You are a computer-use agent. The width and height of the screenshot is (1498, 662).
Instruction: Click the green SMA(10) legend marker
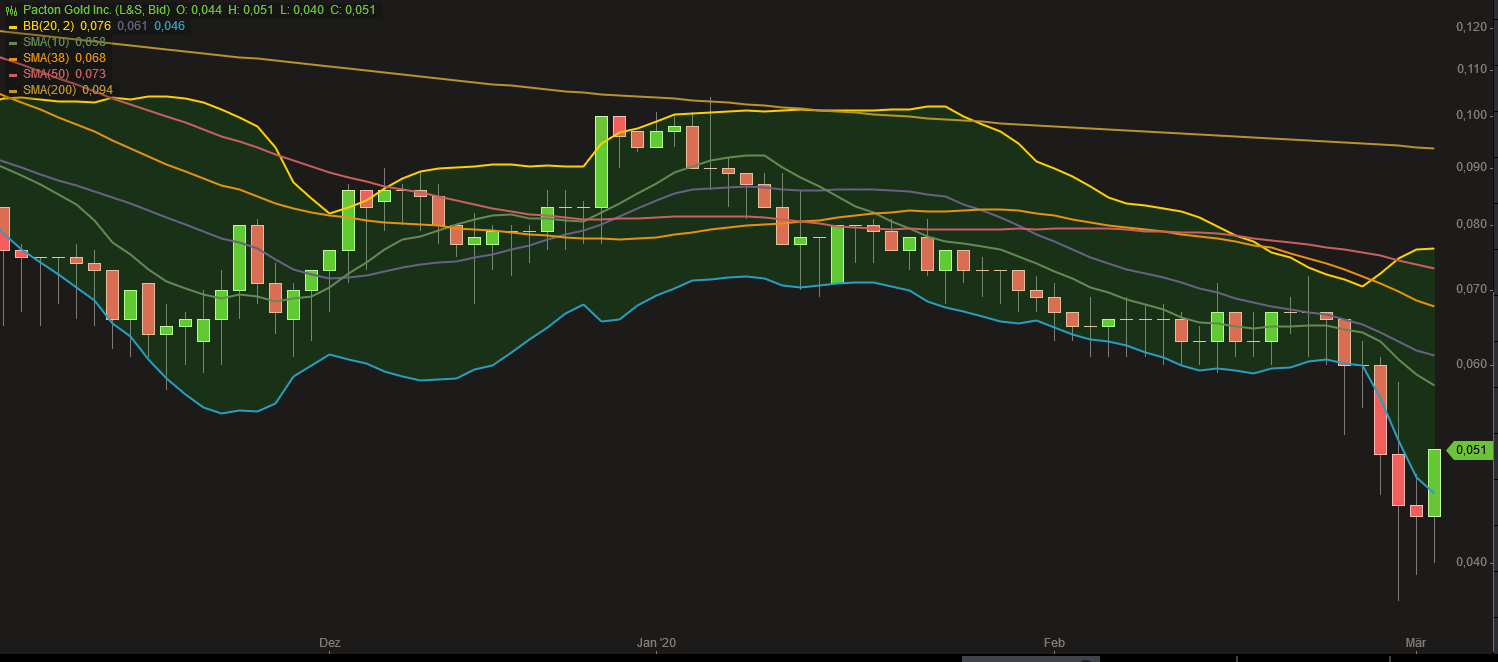[x=12, y=42]
